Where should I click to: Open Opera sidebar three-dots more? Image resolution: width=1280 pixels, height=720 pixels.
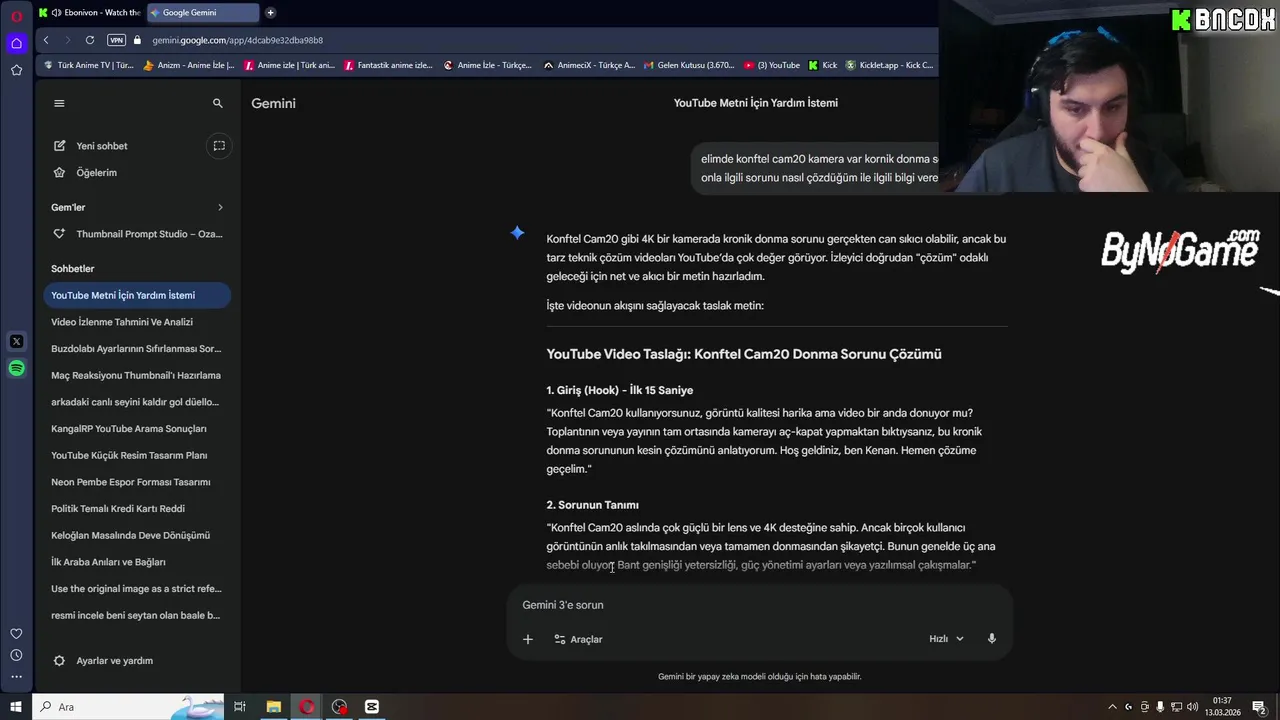tap(16, 677)
